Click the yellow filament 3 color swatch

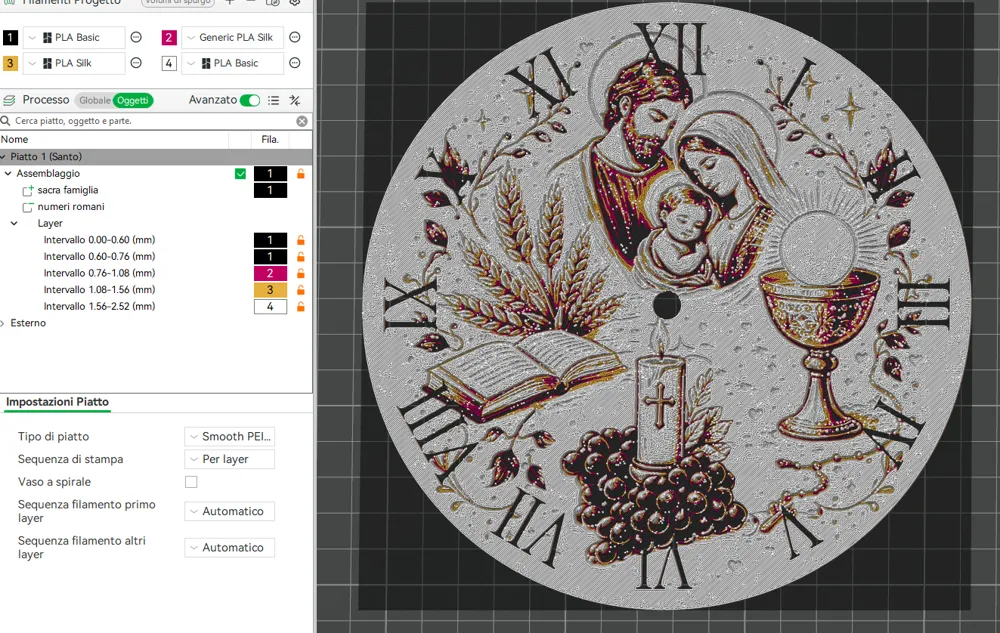(10, 63)
